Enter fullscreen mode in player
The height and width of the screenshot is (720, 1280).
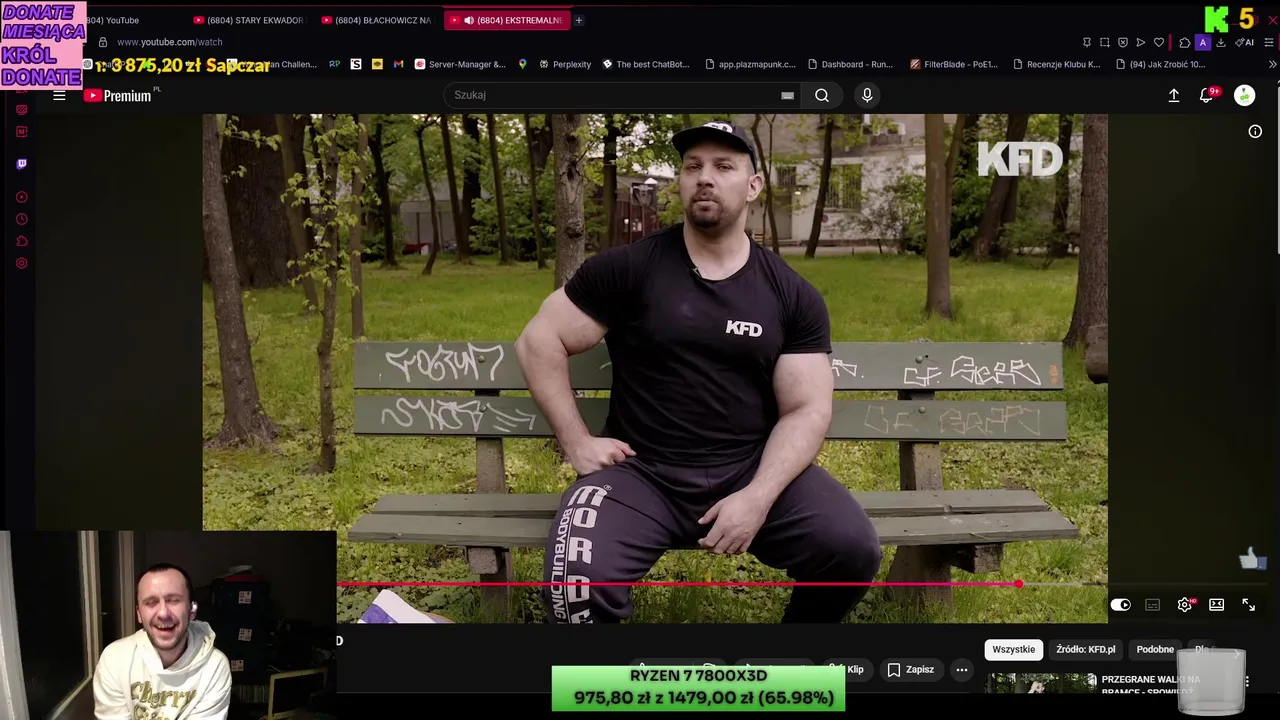point(1248,604)
